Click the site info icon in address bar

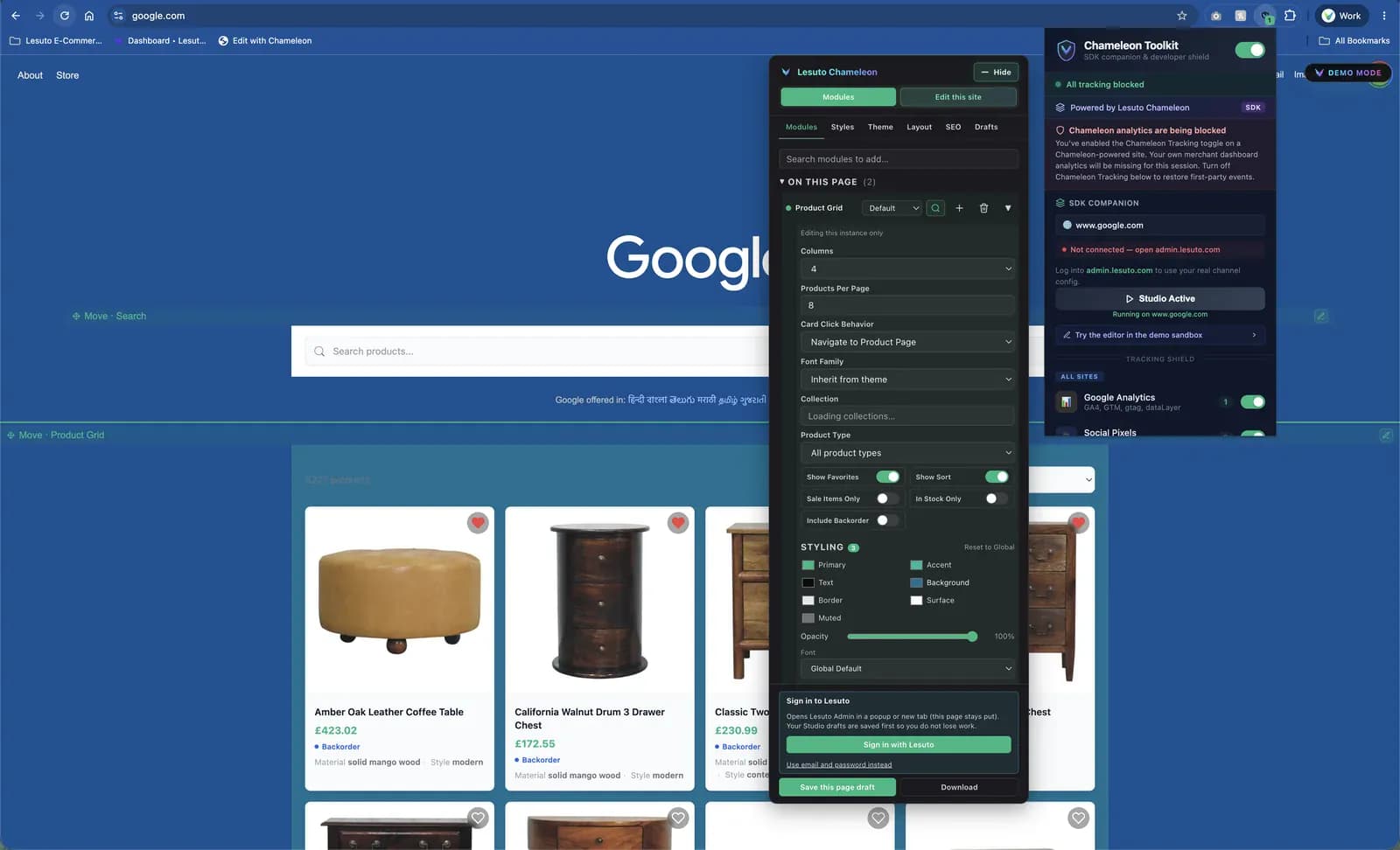(x=118, y=16)
